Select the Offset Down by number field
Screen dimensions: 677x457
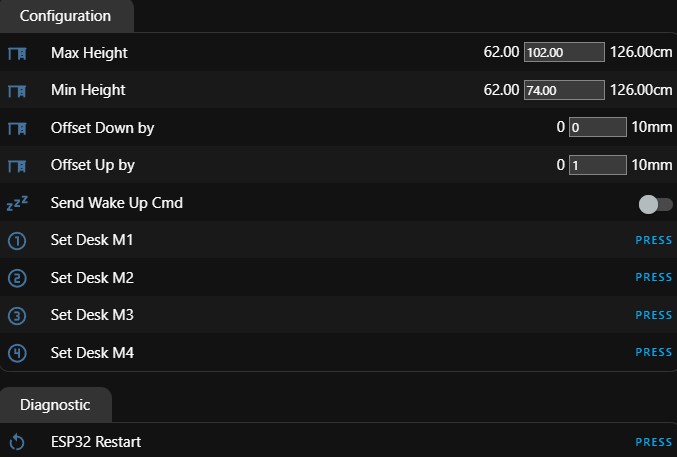[x=598, y=127]
